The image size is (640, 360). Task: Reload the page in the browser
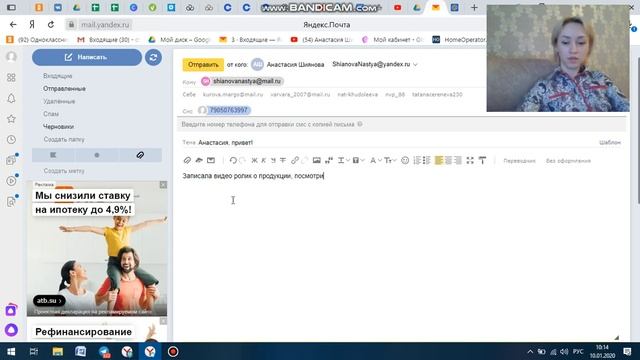[51, 24]
